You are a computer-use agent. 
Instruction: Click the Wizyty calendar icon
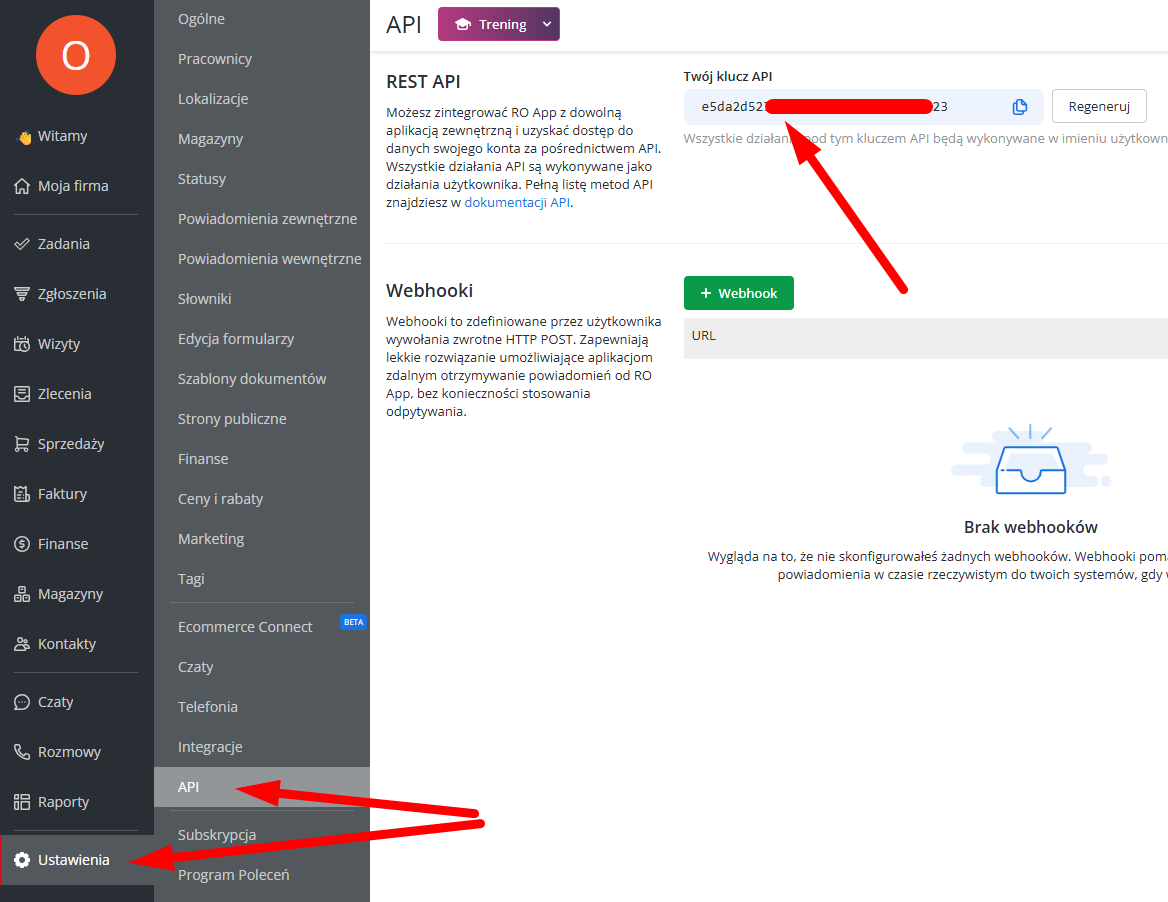click(21, 344)
